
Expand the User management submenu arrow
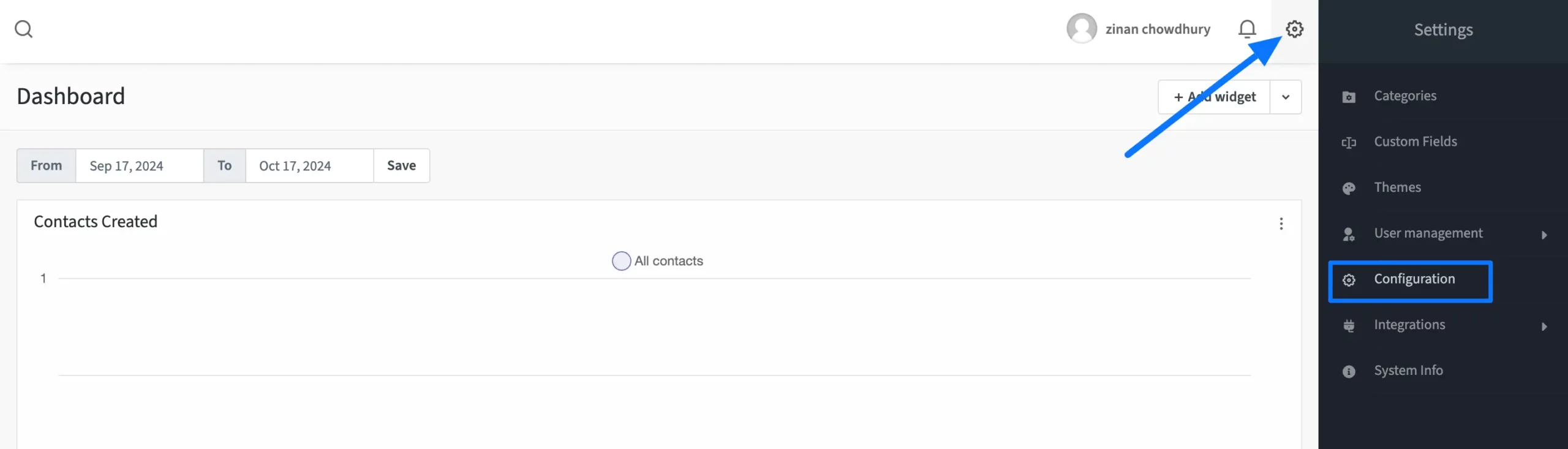pyautogui.click(x=1545, y=235)
